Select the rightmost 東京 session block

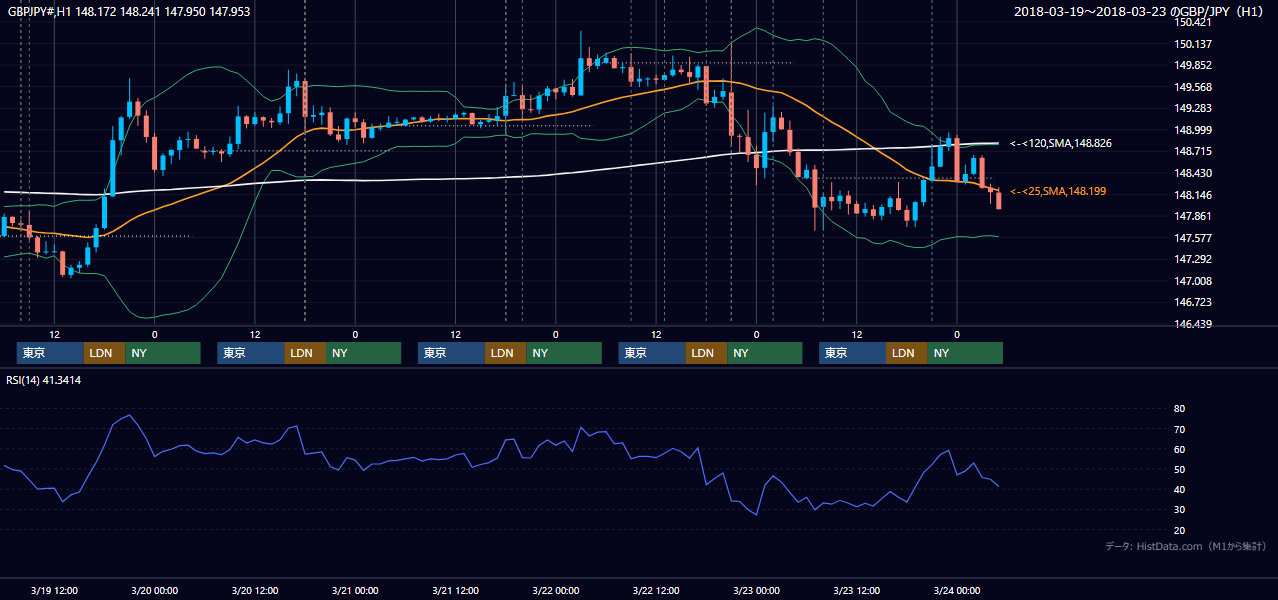[852, 353]
